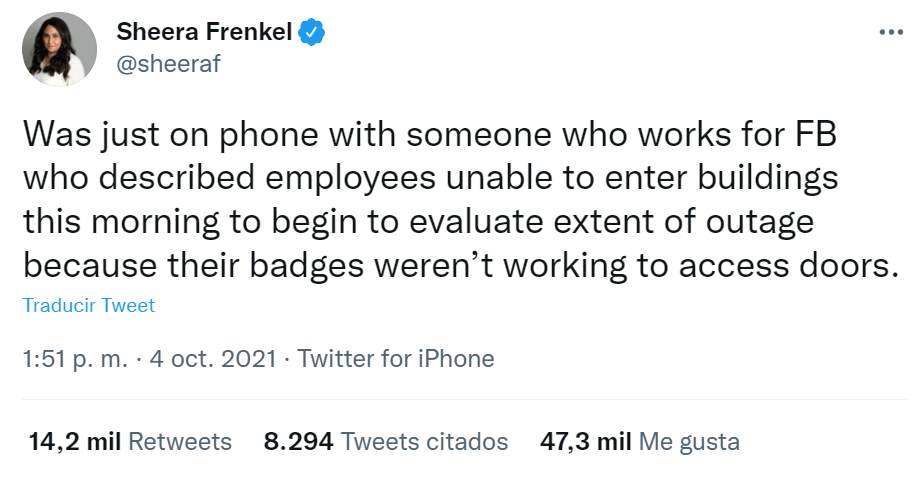Click the line 'who described employees unable'

click(430, 179)
